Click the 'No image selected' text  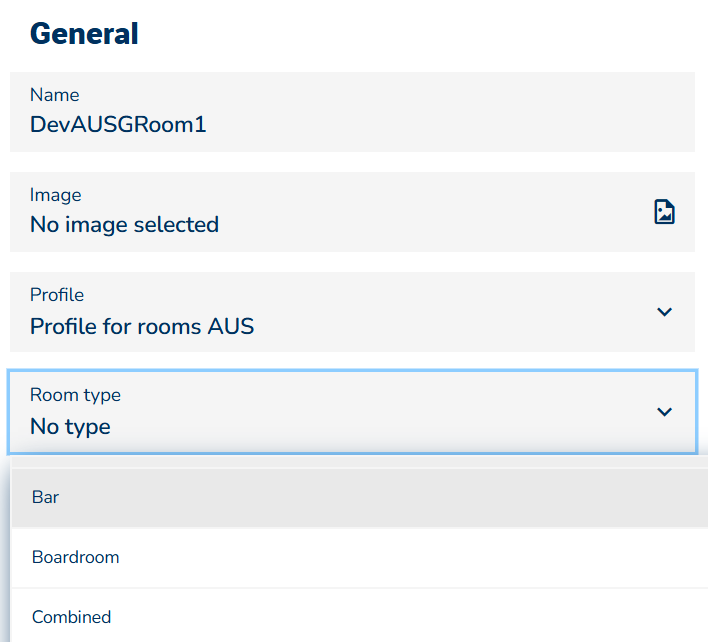point(124,224)
